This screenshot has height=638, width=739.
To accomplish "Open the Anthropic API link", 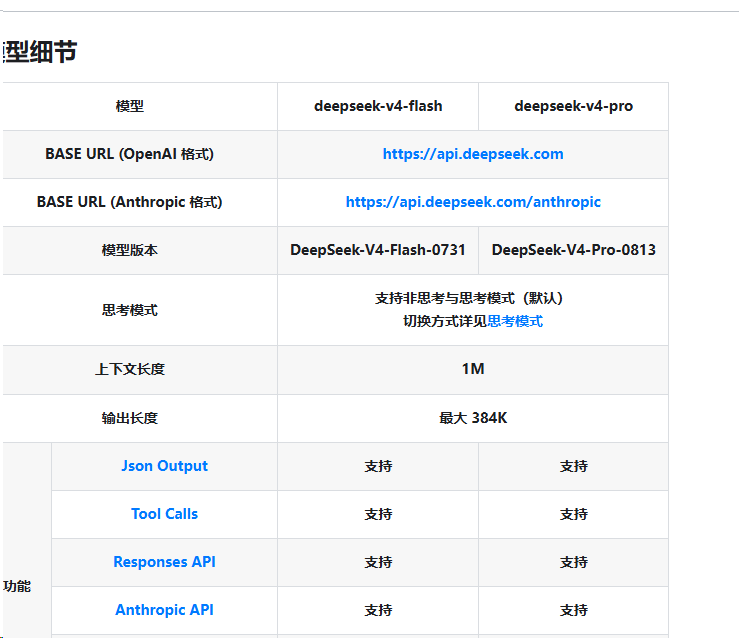I will pos(164,610).
